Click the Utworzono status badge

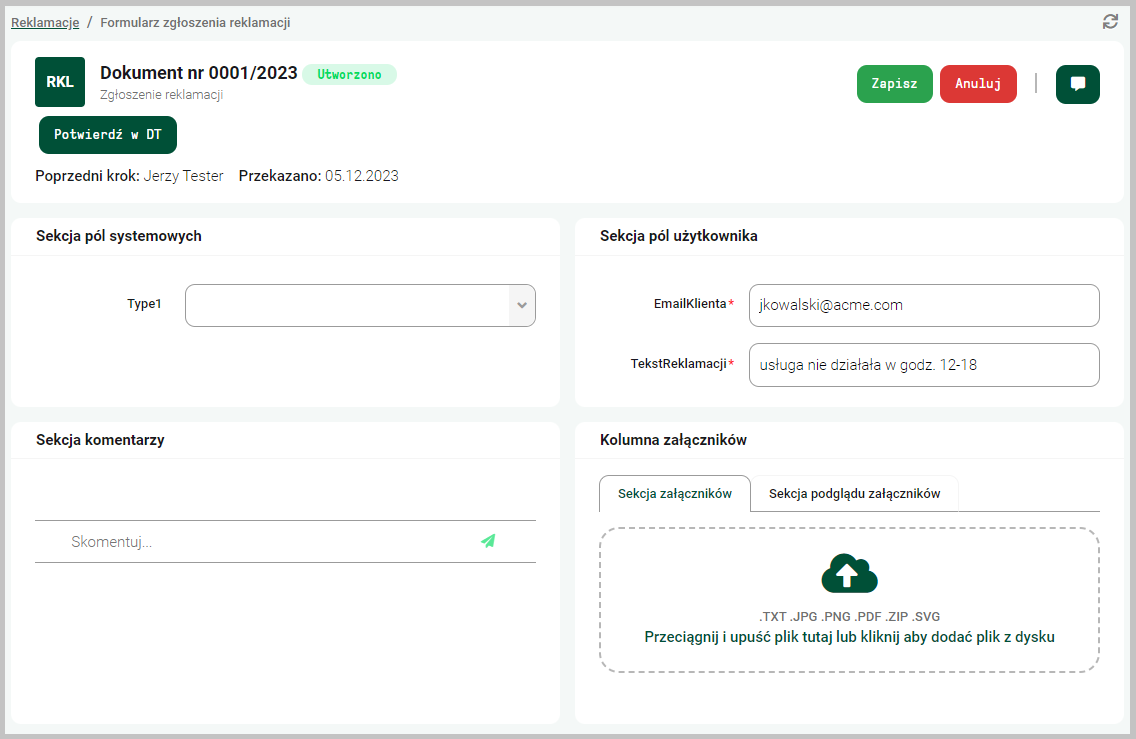tap(349, 75)
